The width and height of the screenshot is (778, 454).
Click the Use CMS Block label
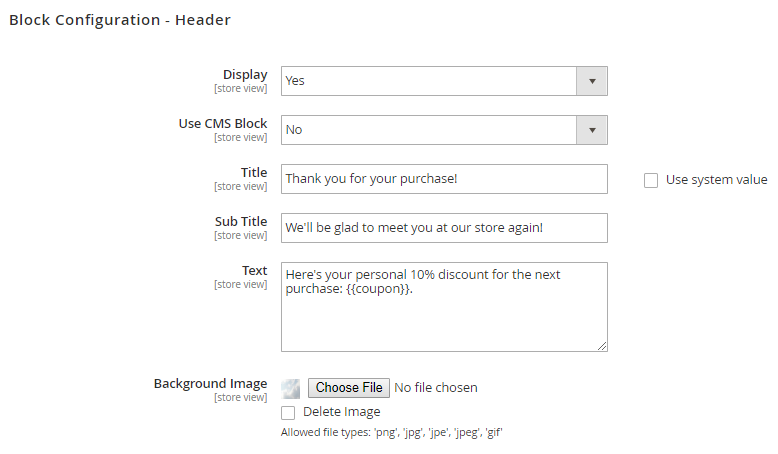222,124
